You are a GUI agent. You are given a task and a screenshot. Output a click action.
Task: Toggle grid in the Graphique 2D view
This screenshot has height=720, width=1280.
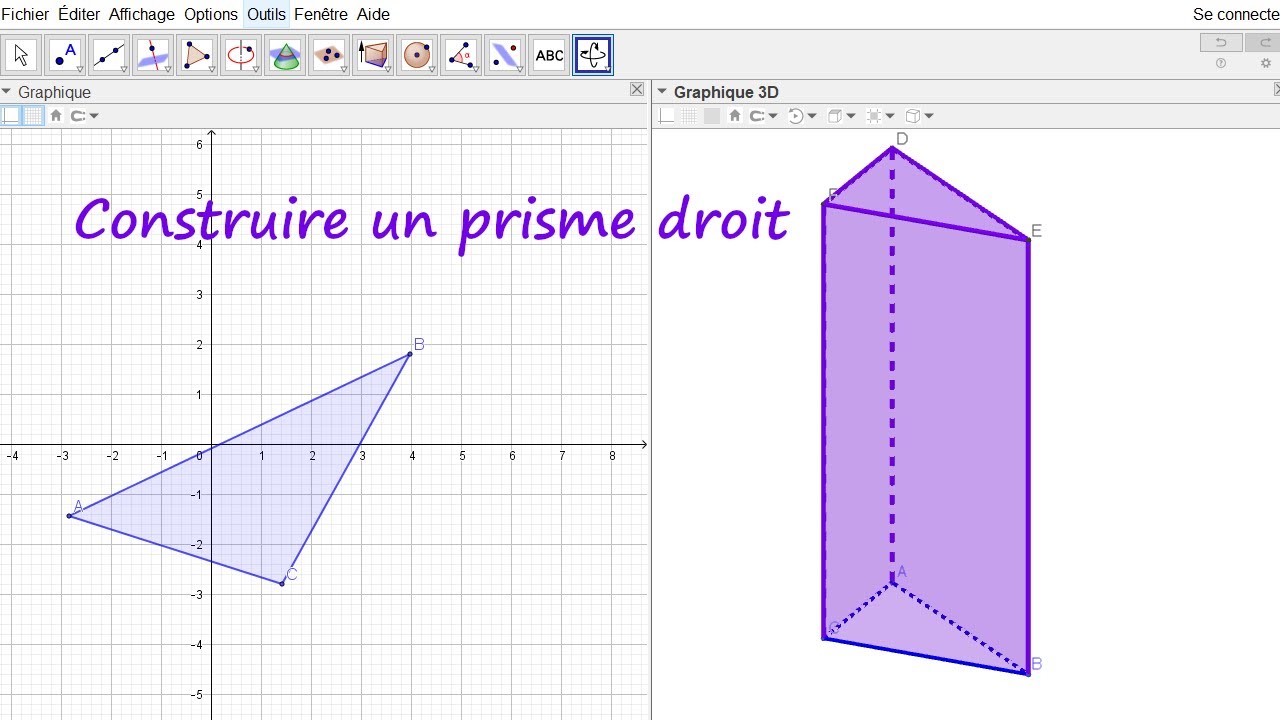[33, 116]
